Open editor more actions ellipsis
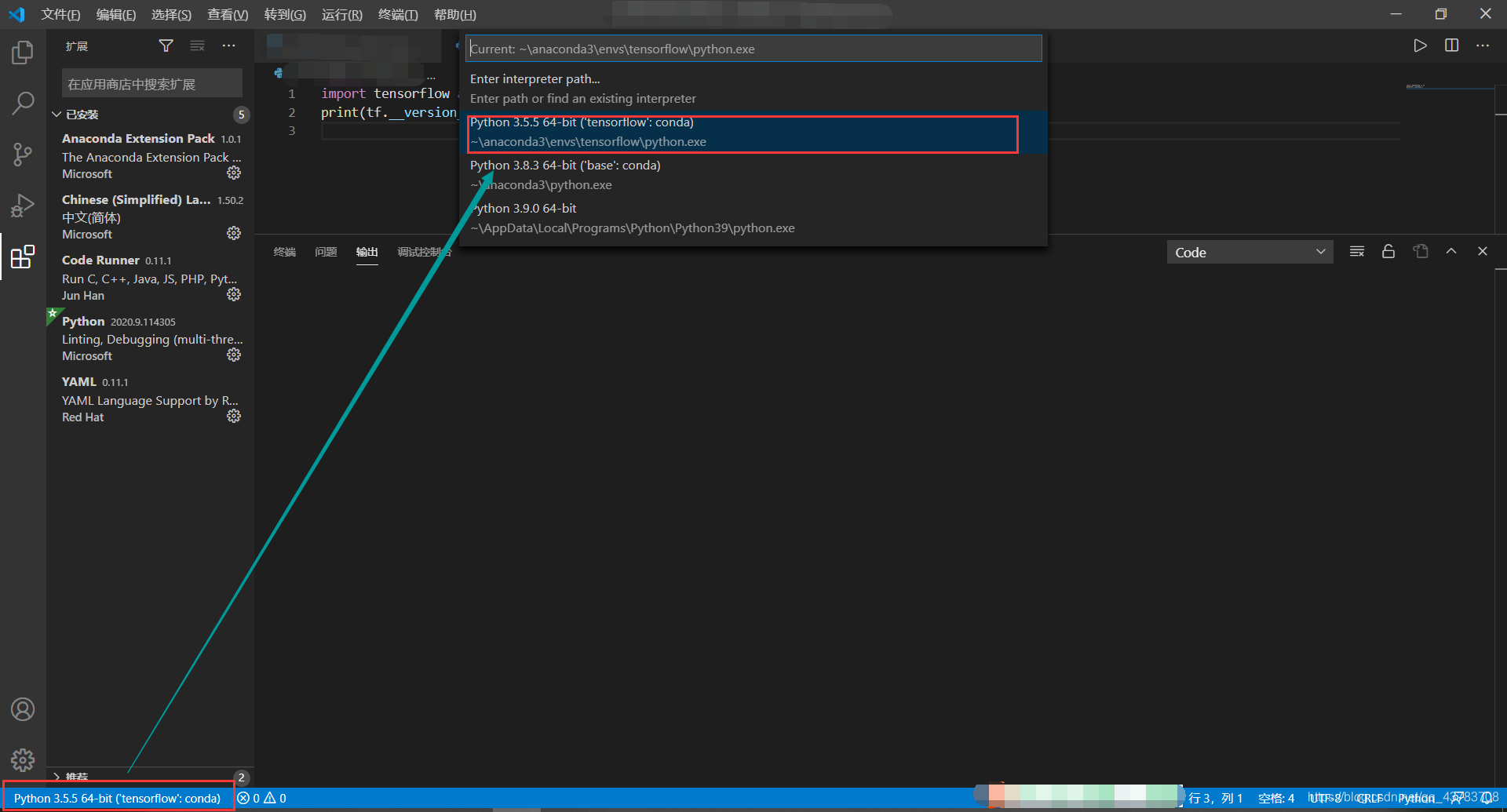 pyautogui.click(x=1483, y=46)
